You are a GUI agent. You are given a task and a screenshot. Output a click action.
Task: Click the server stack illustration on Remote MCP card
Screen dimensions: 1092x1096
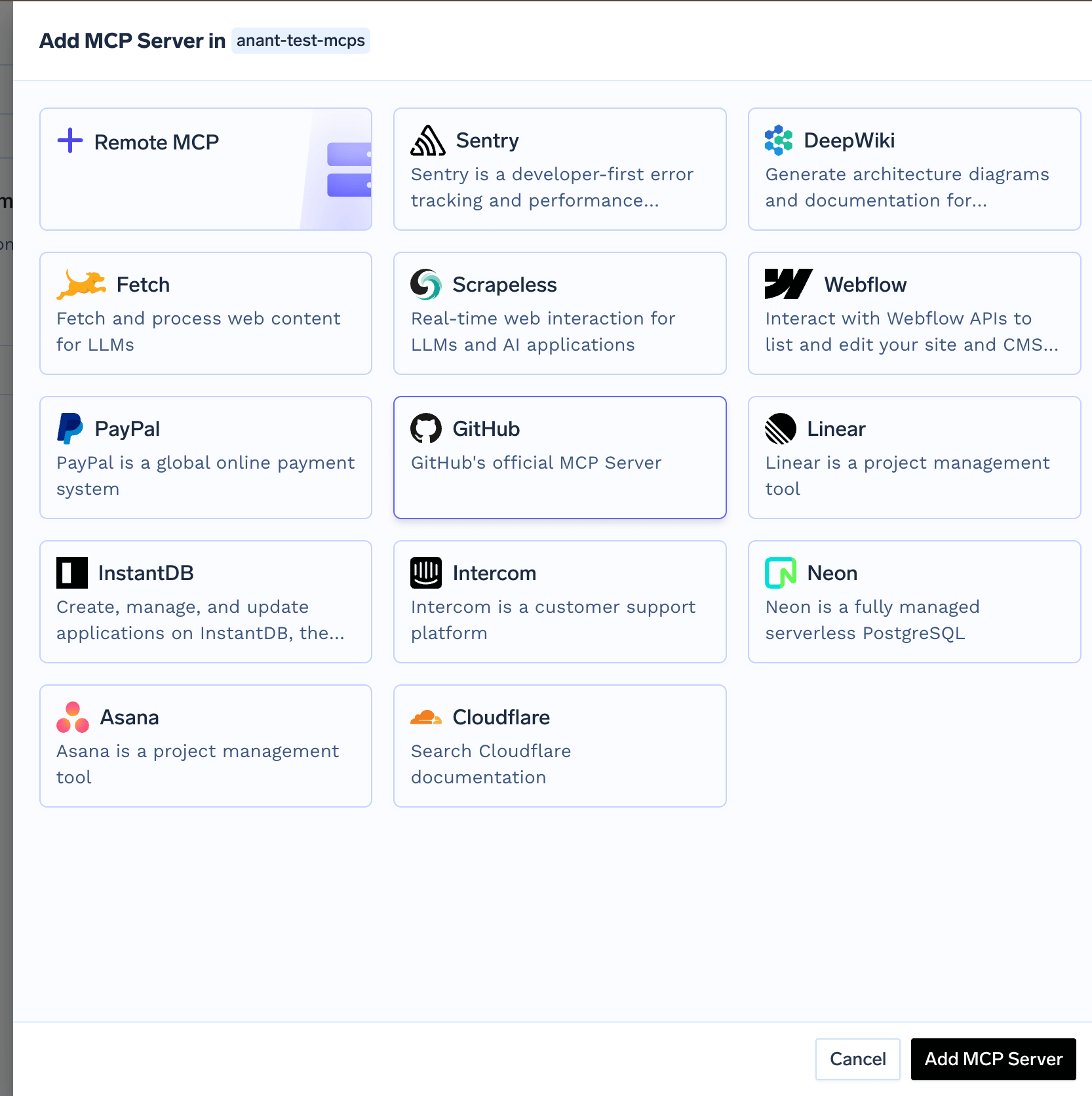click(x=349, y=170)
